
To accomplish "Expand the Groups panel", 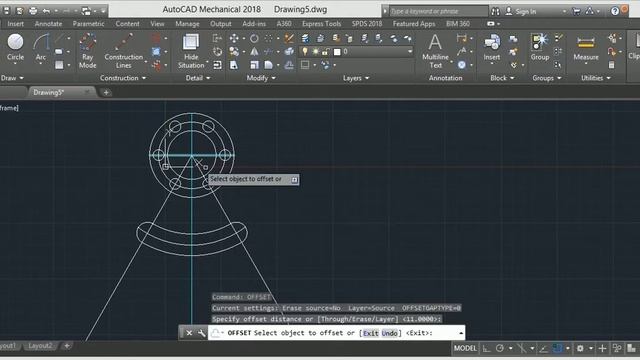I will (547, 78).
